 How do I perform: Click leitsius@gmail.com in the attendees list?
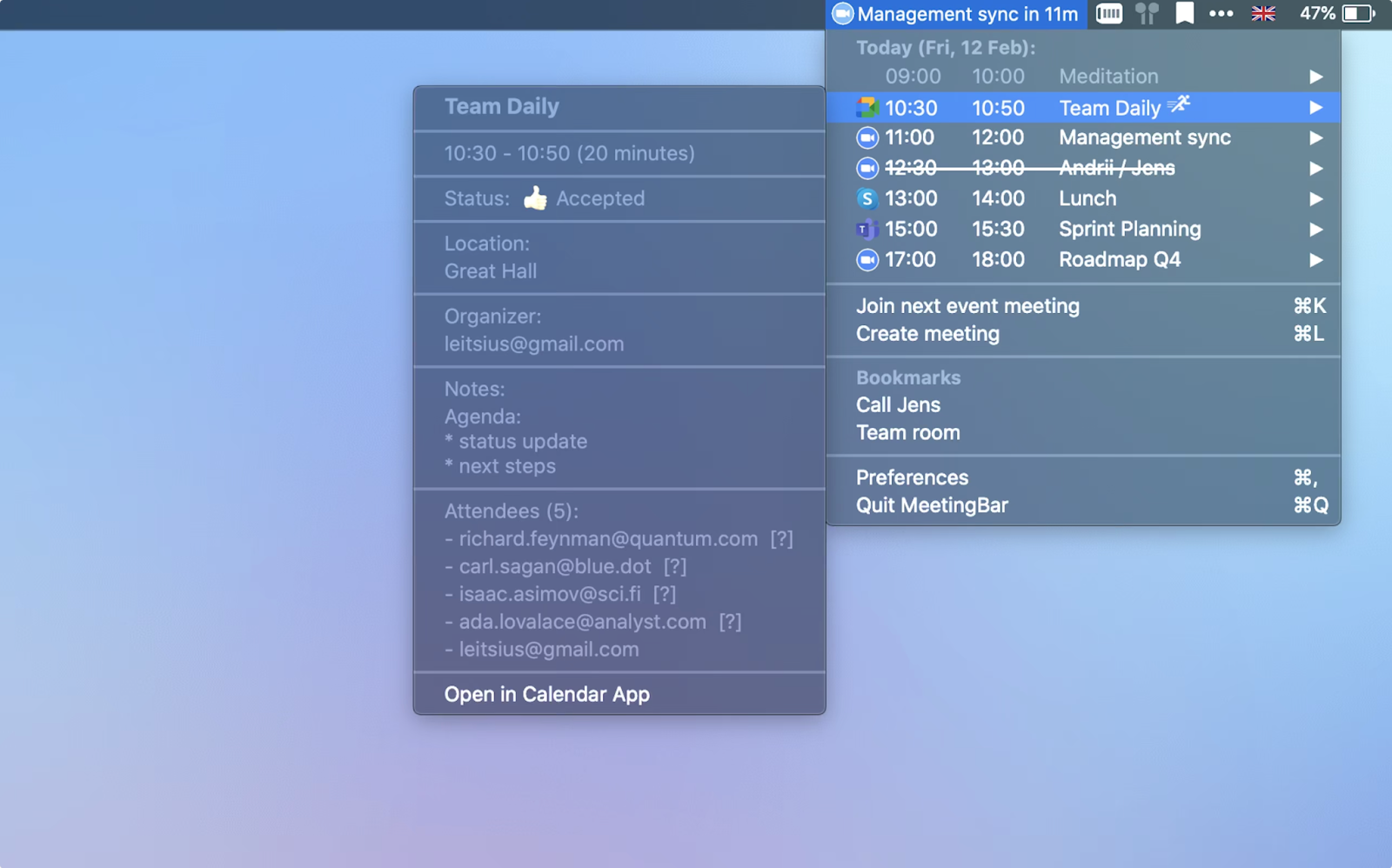click(x=549, y=650)
